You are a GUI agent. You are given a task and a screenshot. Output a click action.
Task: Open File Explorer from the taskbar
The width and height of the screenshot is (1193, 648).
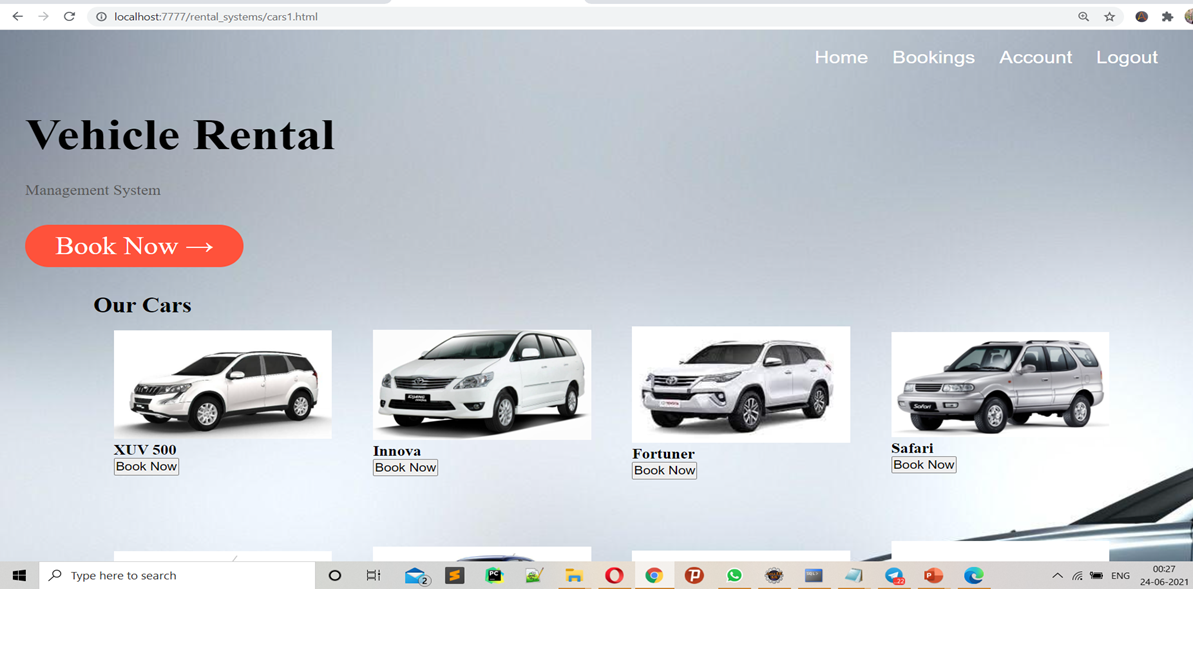pyautogui.click(x=574, y=575)
